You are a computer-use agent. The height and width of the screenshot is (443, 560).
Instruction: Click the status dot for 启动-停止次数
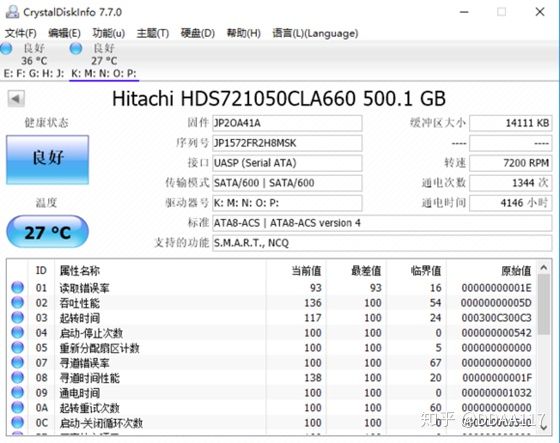point(18,333)
